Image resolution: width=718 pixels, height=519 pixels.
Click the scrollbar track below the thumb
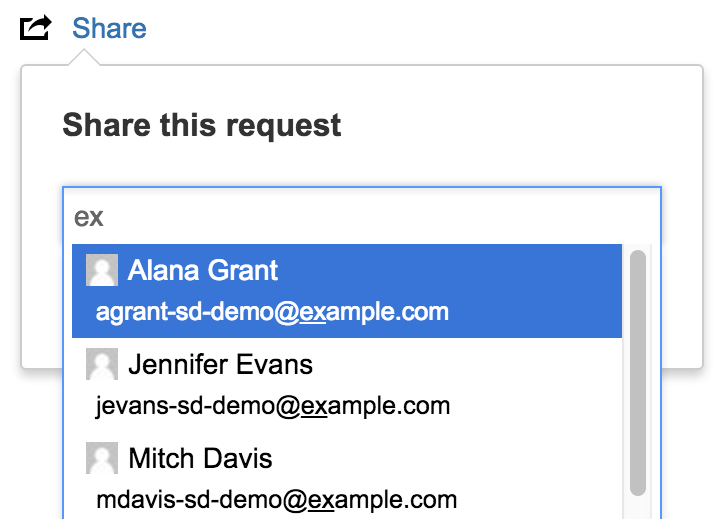click(x=638, y=508)
